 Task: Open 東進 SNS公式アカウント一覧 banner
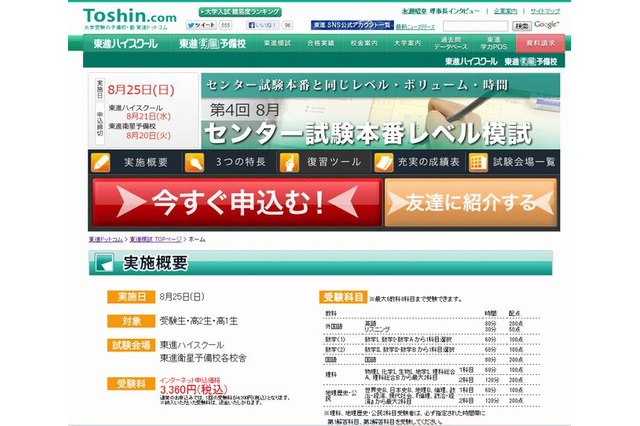[352, 25]
